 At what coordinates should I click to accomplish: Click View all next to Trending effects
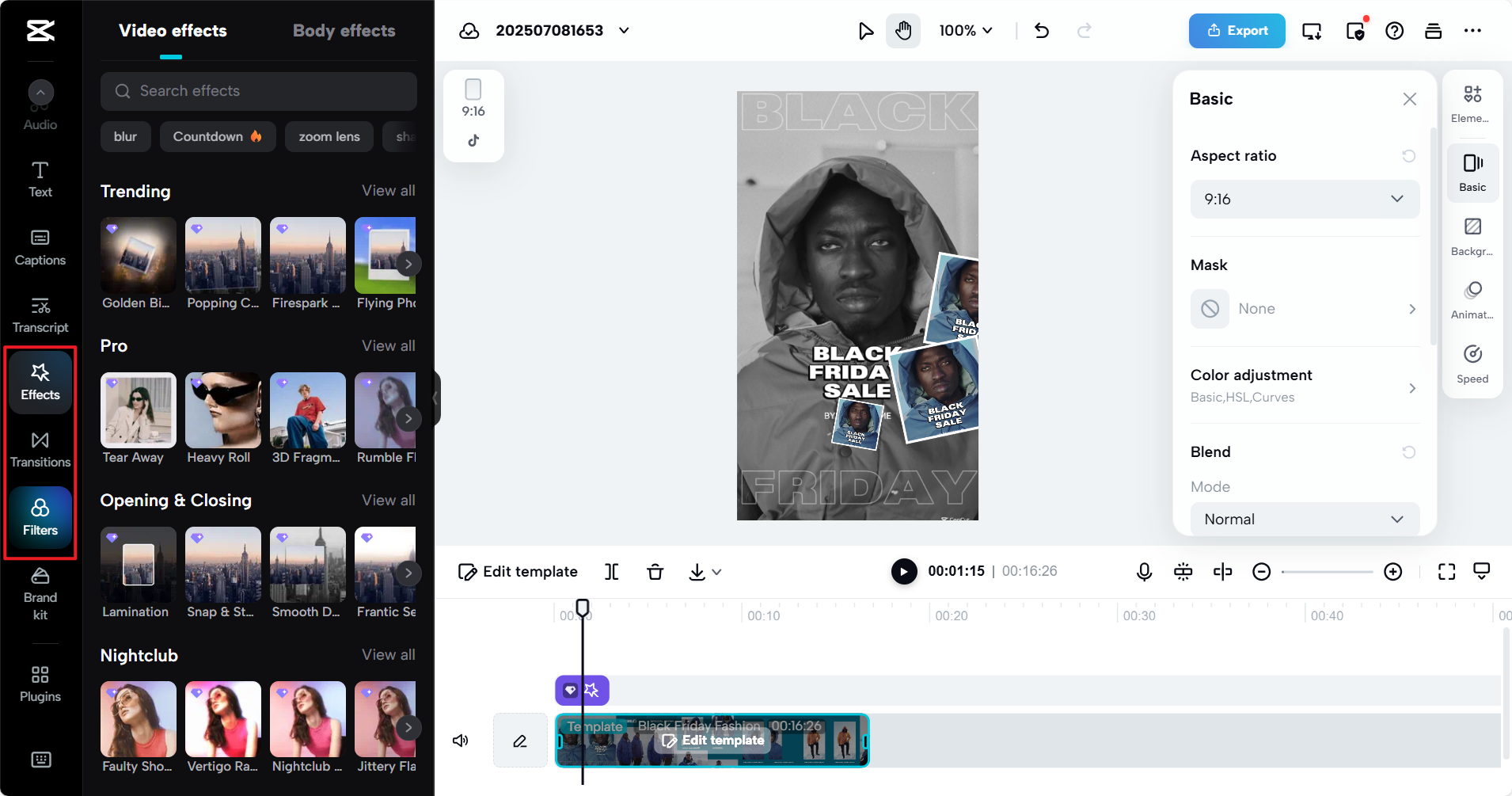[x=387, y=190]
